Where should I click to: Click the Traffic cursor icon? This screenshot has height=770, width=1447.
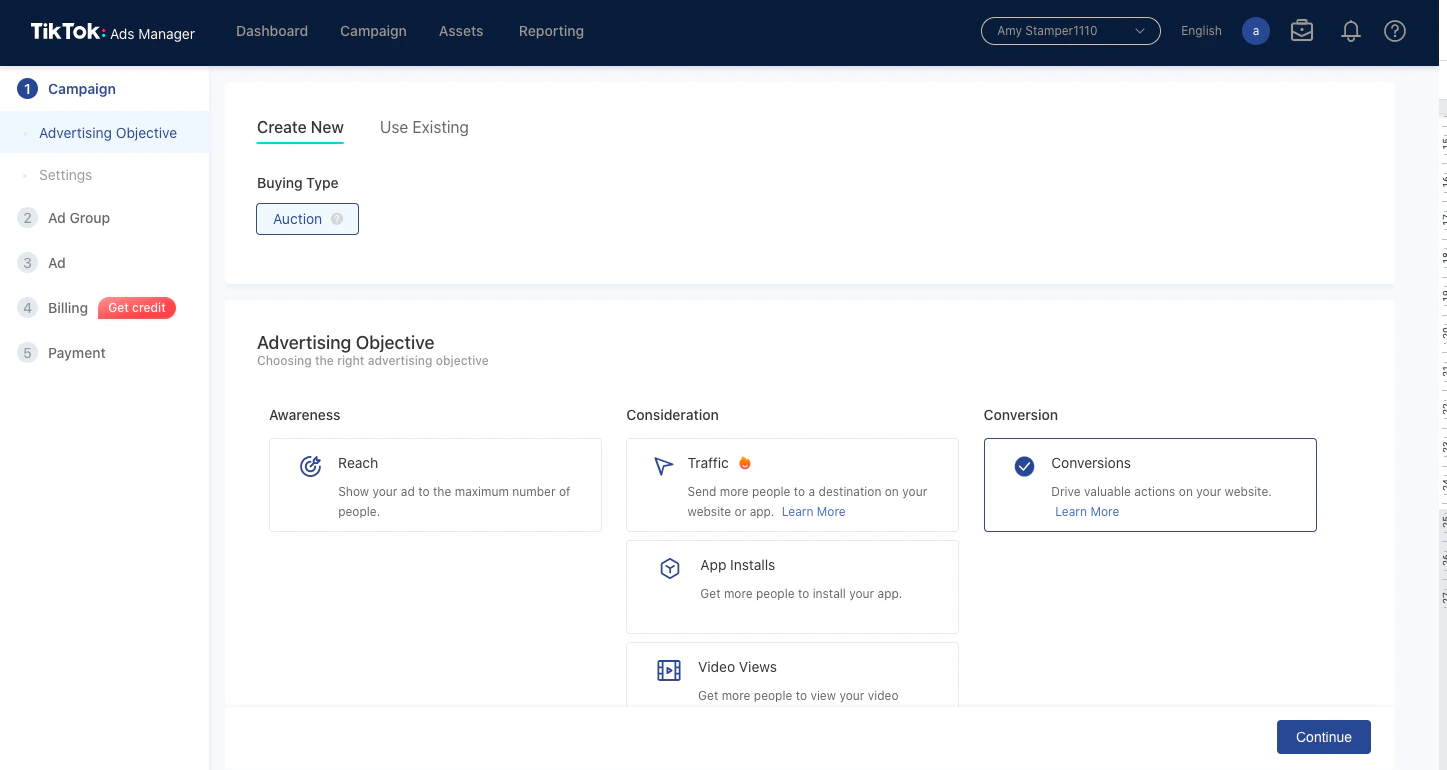tap(663, 466)
